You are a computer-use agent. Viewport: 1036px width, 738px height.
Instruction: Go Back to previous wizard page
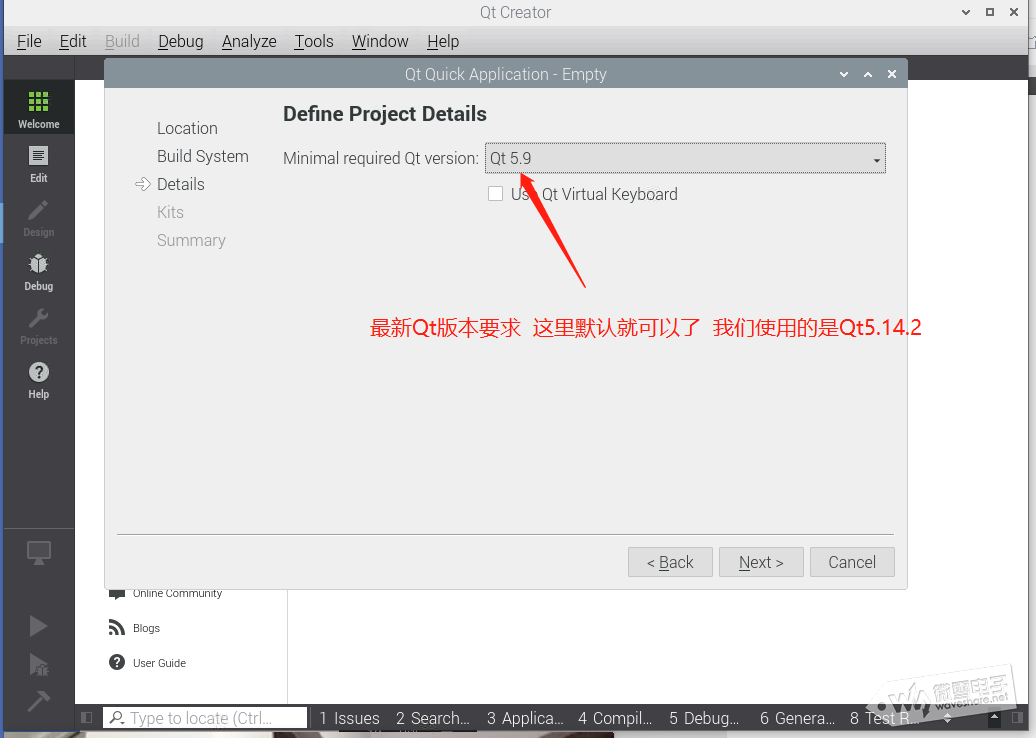(x=670, y=562)
